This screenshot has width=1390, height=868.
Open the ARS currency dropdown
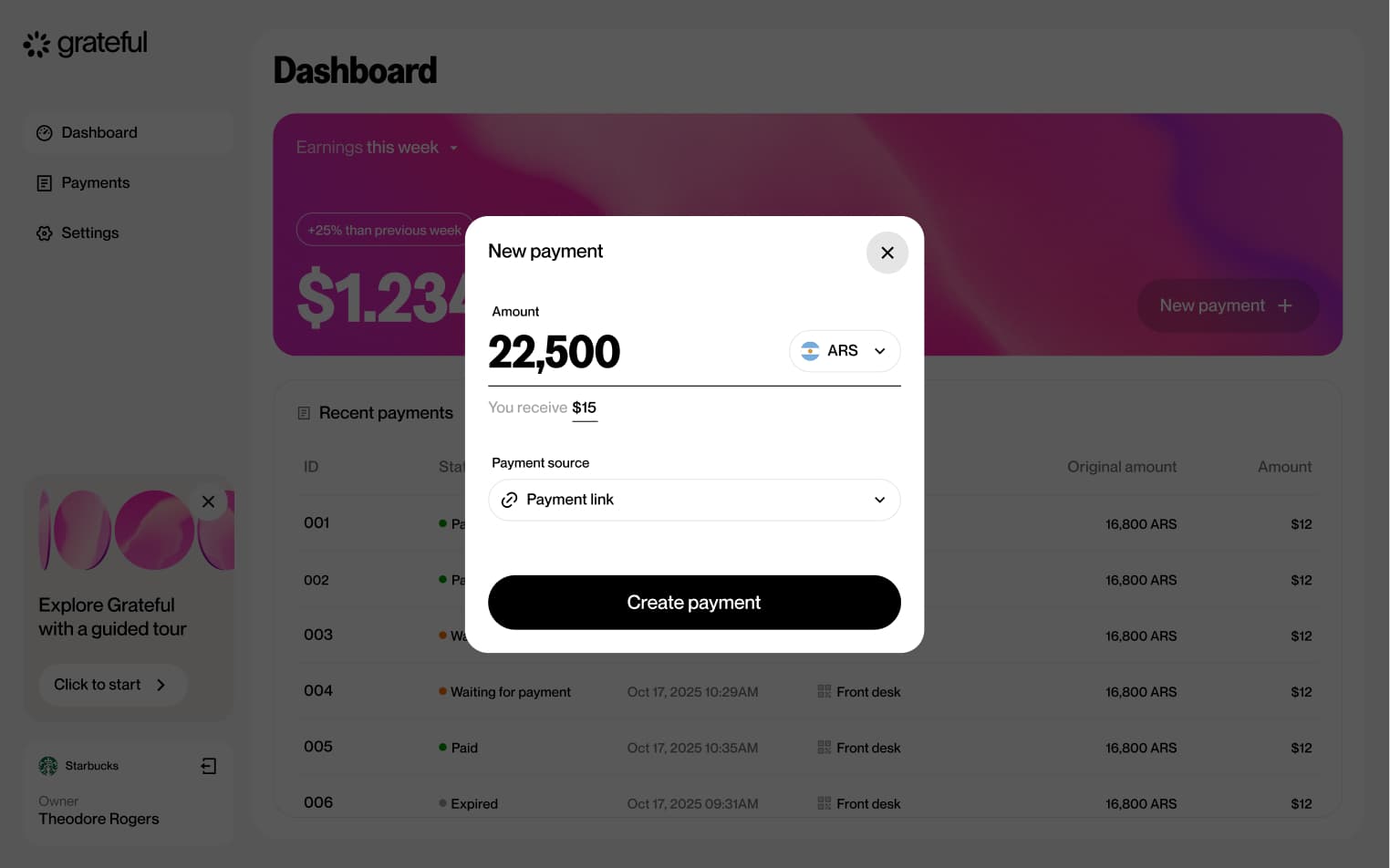845,351
